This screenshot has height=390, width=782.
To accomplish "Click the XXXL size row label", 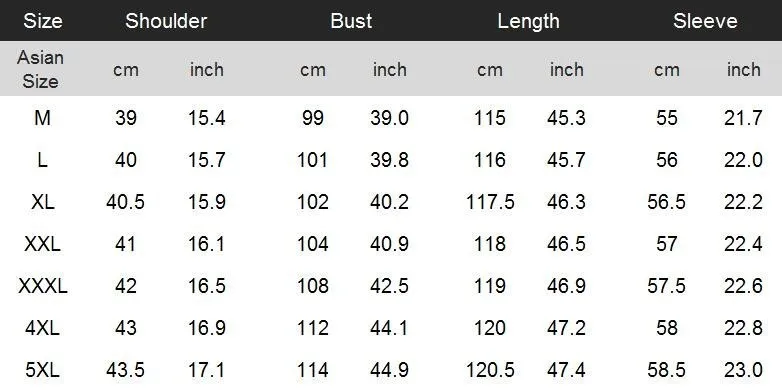I will click(42, 286).
